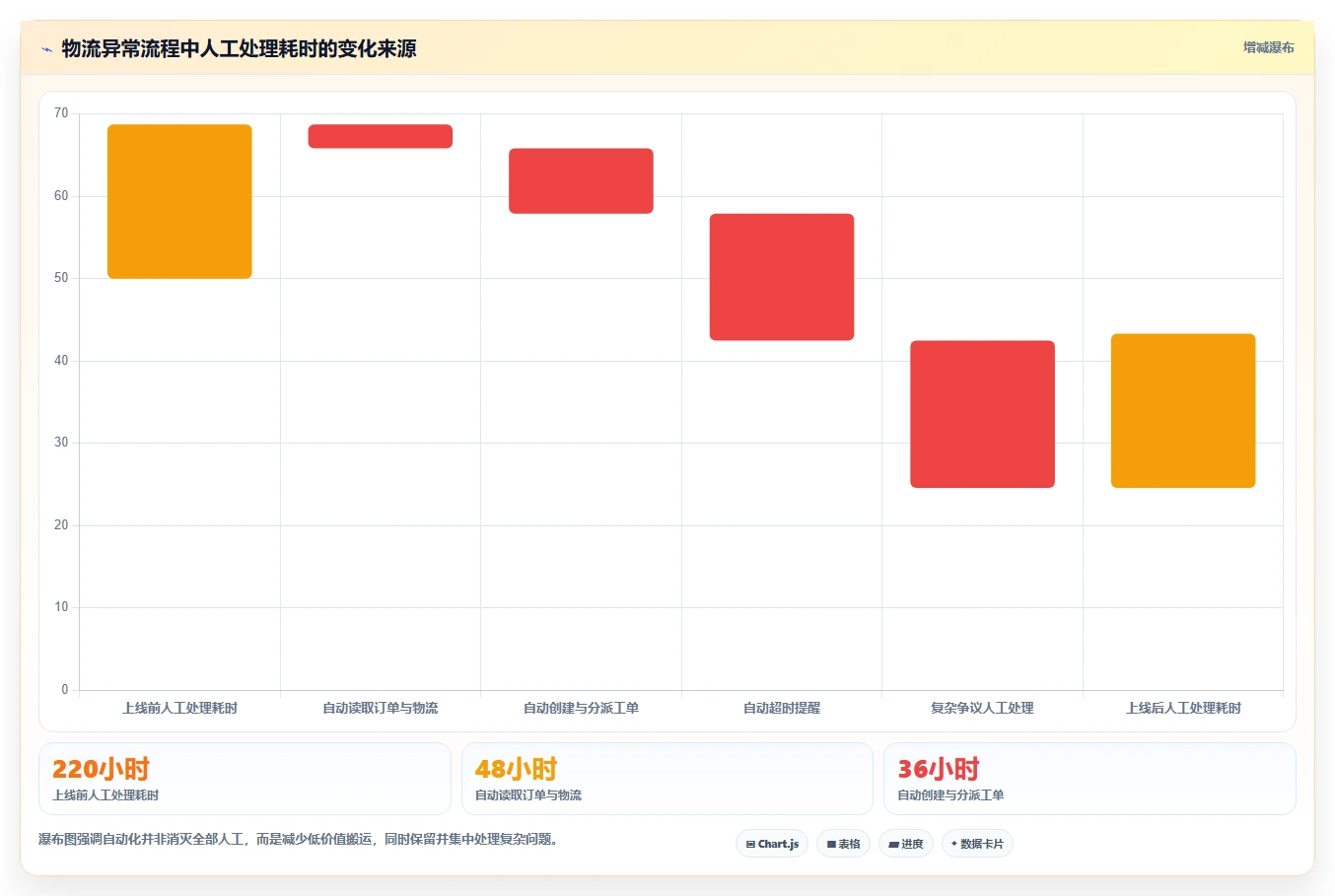
Task: Click x-axis label 复杂争议人工处理
Action: point(982,708)
